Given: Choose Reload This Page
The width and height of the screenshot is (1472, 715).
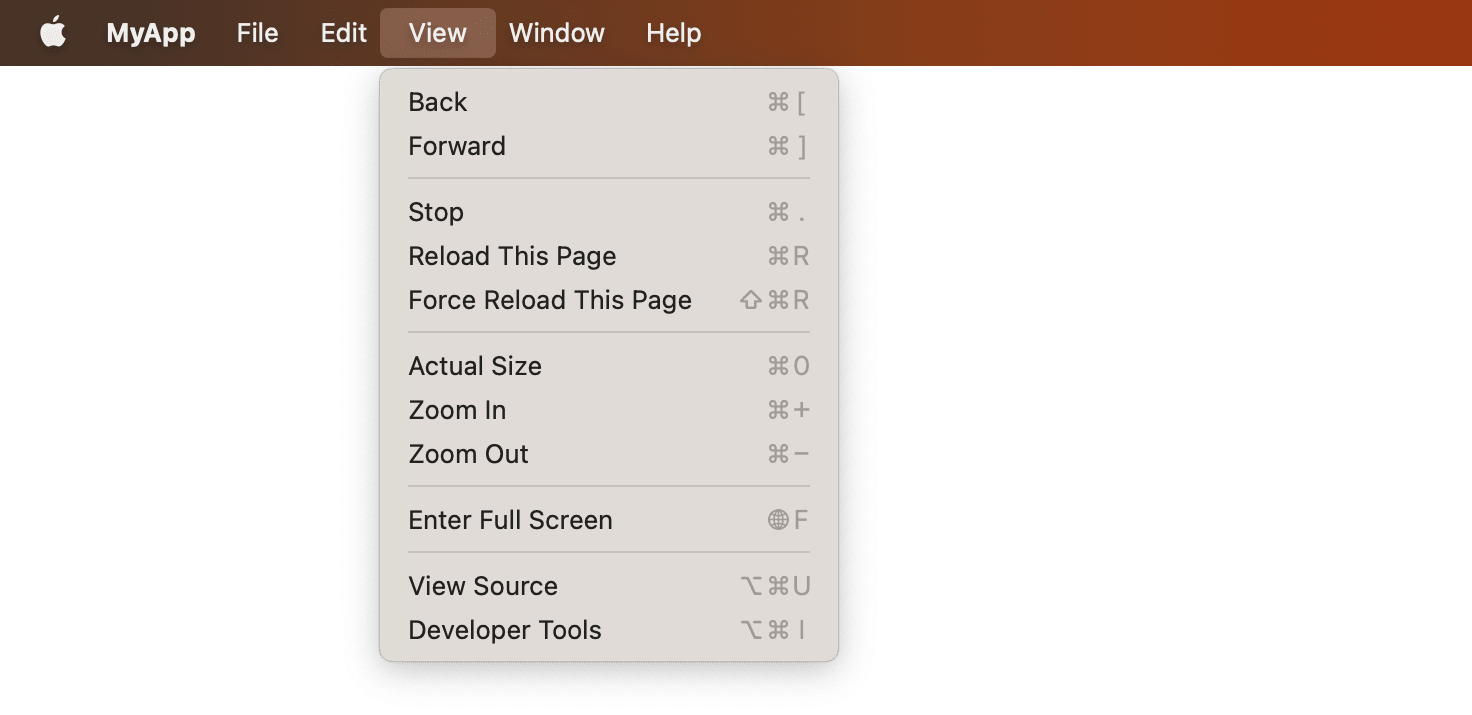Looking at the screenshot, I should click(x=512, y=255).
